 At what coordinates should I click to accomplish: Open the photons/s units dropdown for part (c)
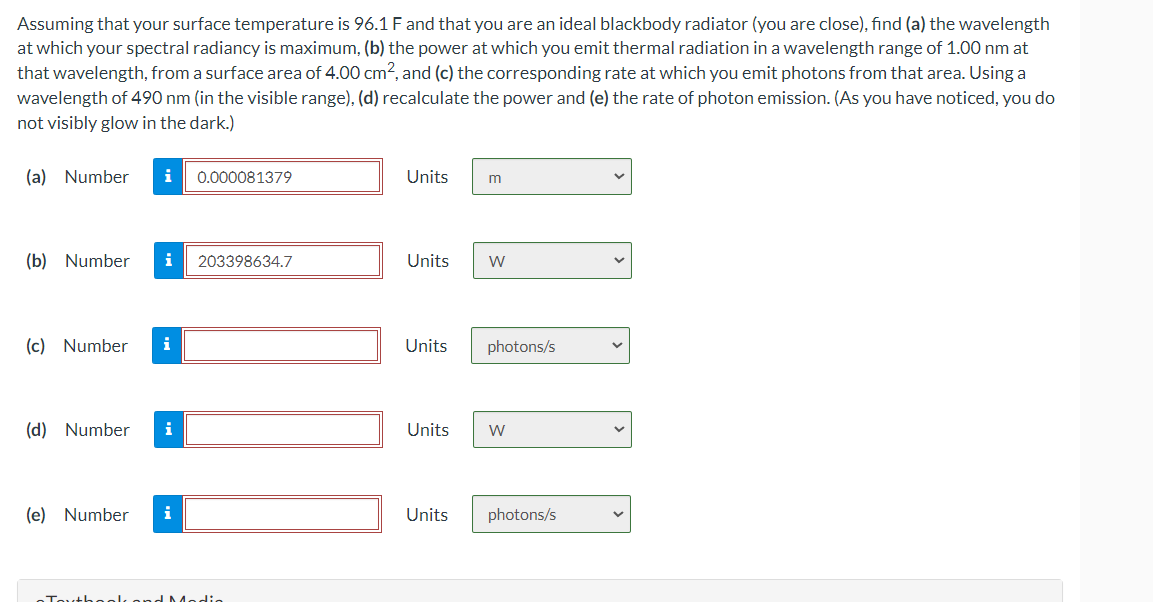point(550,345)
